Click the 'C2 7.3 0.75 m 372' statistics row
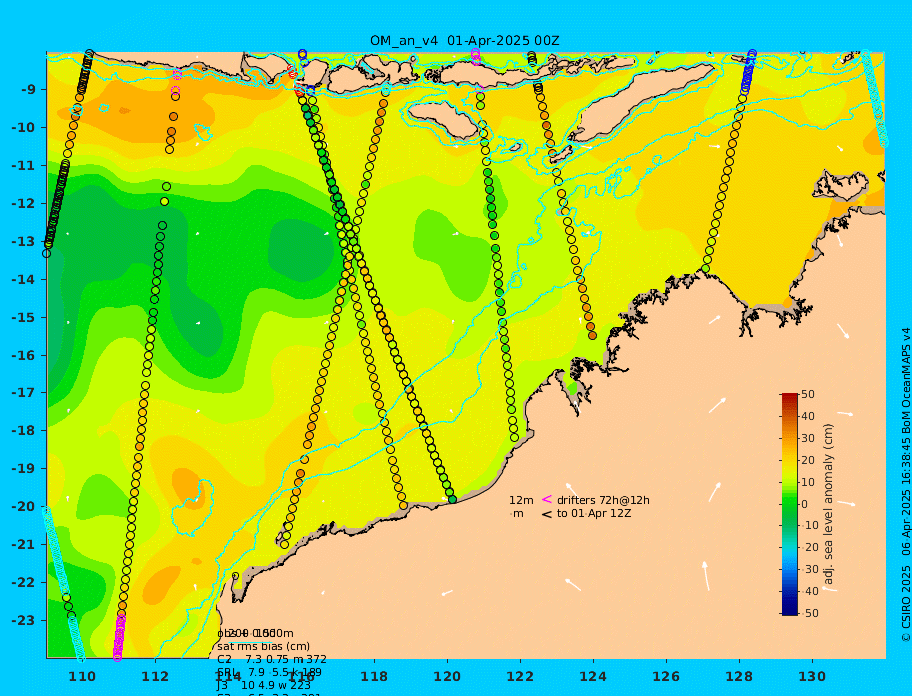This screenshot has height=696, width=912. pyautogui.click(x=272, y=659)
